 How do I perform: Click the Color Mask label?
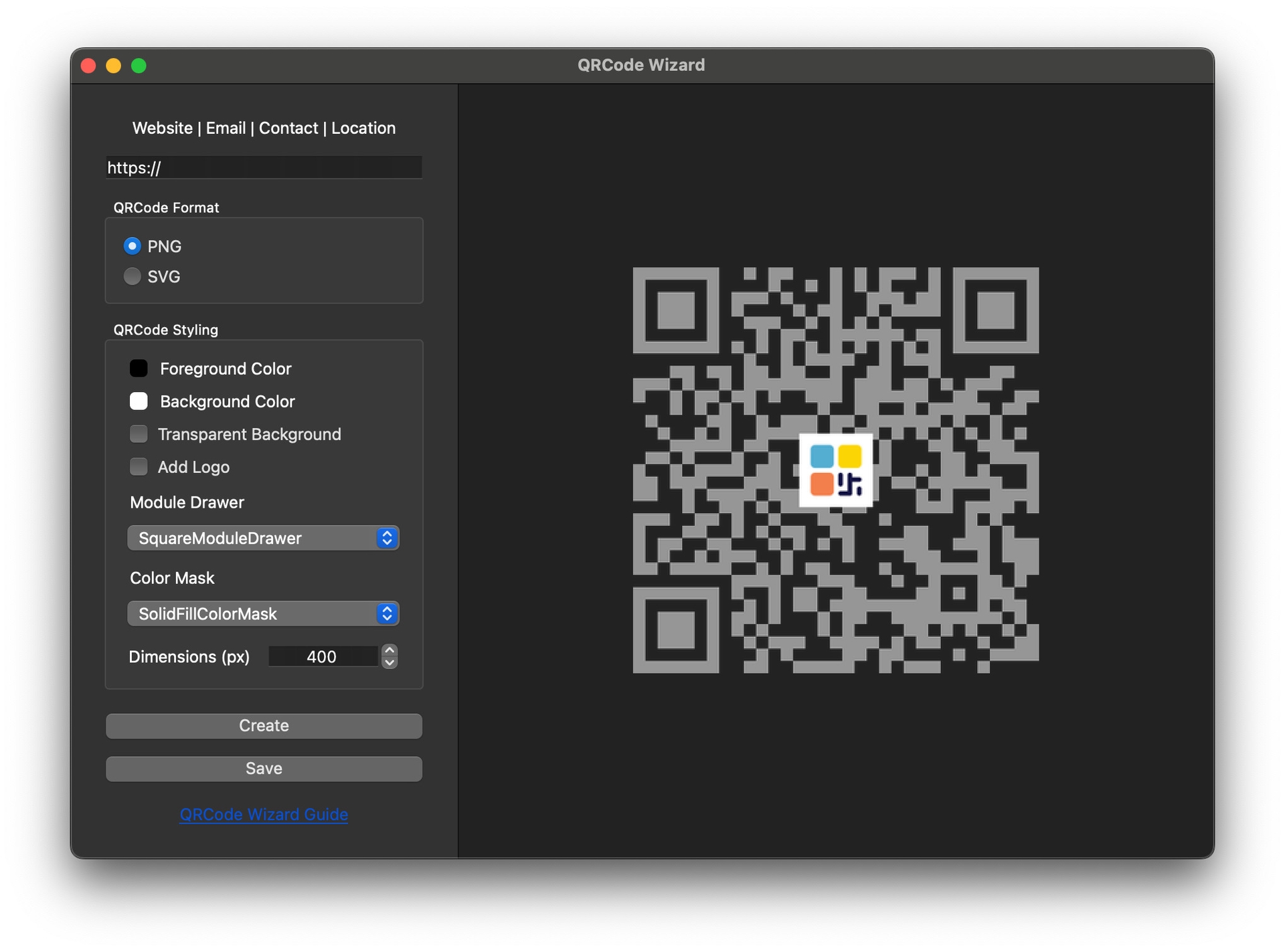tap(172, 579)
